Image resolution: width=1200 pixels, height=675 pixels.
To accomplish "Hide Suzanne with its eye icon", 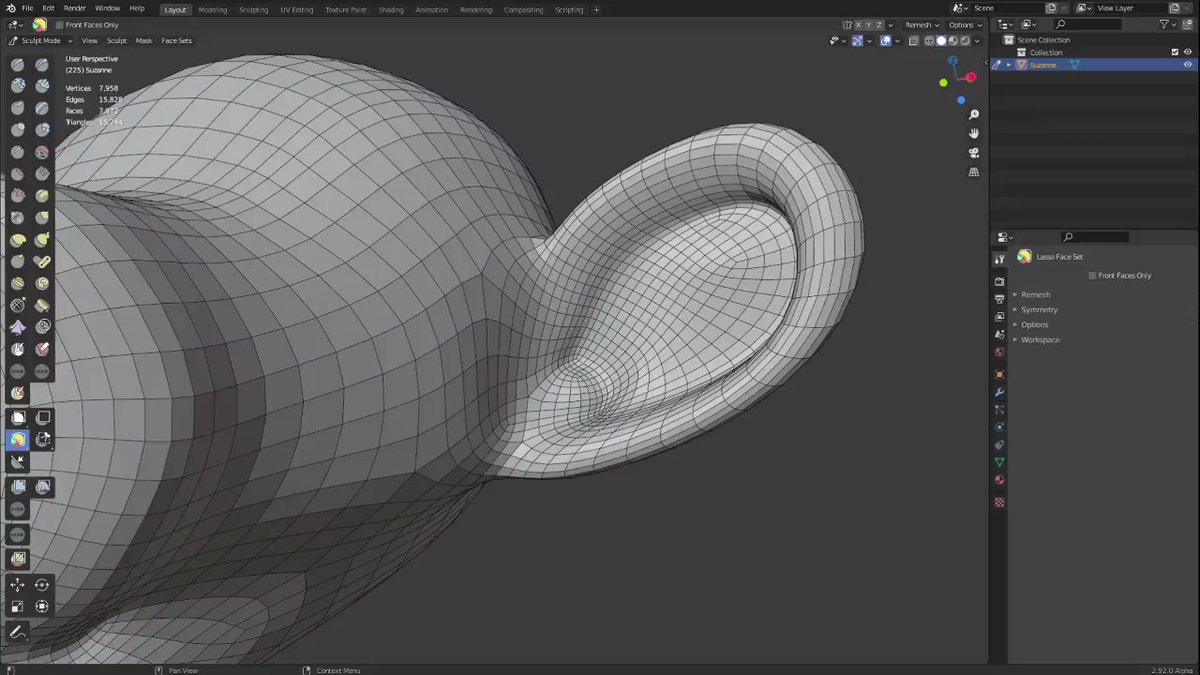I will pyautogui.click(x=1188, y=65).
